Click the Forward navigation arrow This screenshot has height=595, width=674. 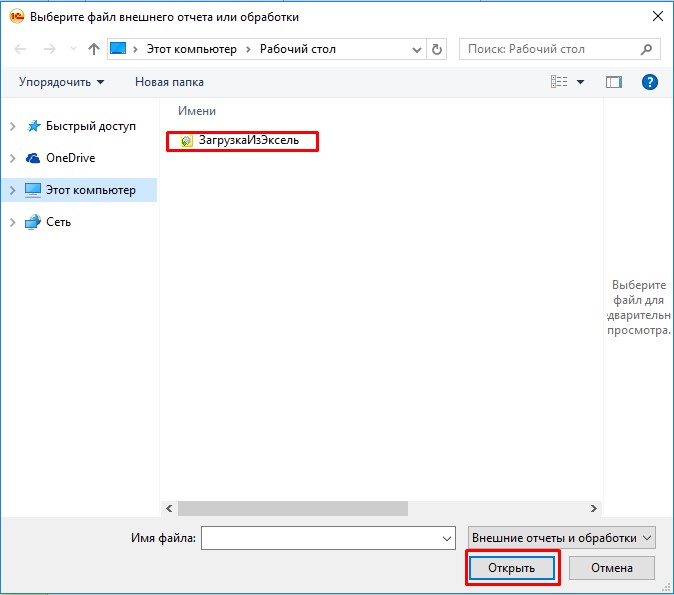tap(50, 49)
